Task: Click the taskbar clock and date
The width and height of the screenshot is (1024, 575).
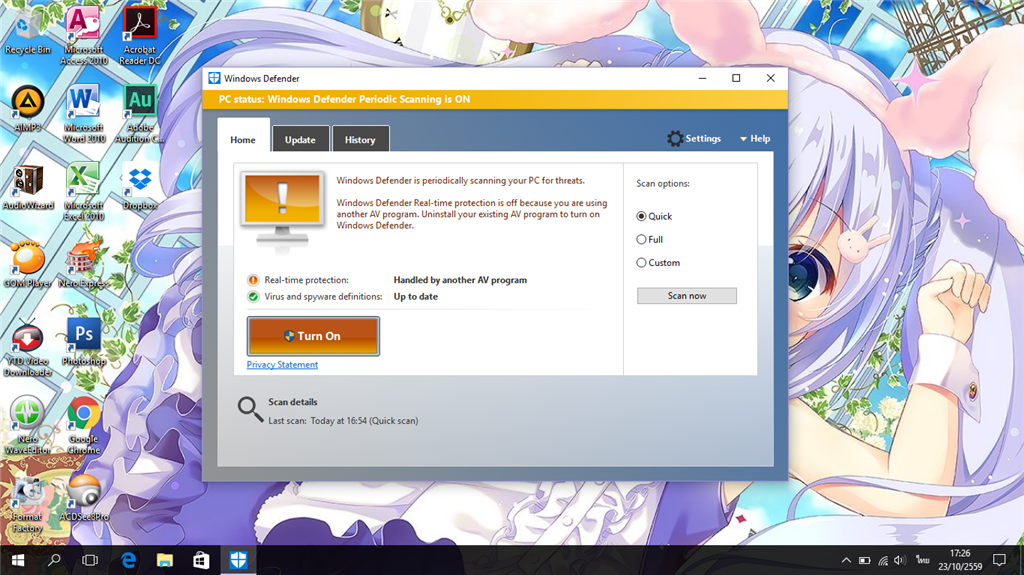Action: pyautogui.click(x=960, y=560)
